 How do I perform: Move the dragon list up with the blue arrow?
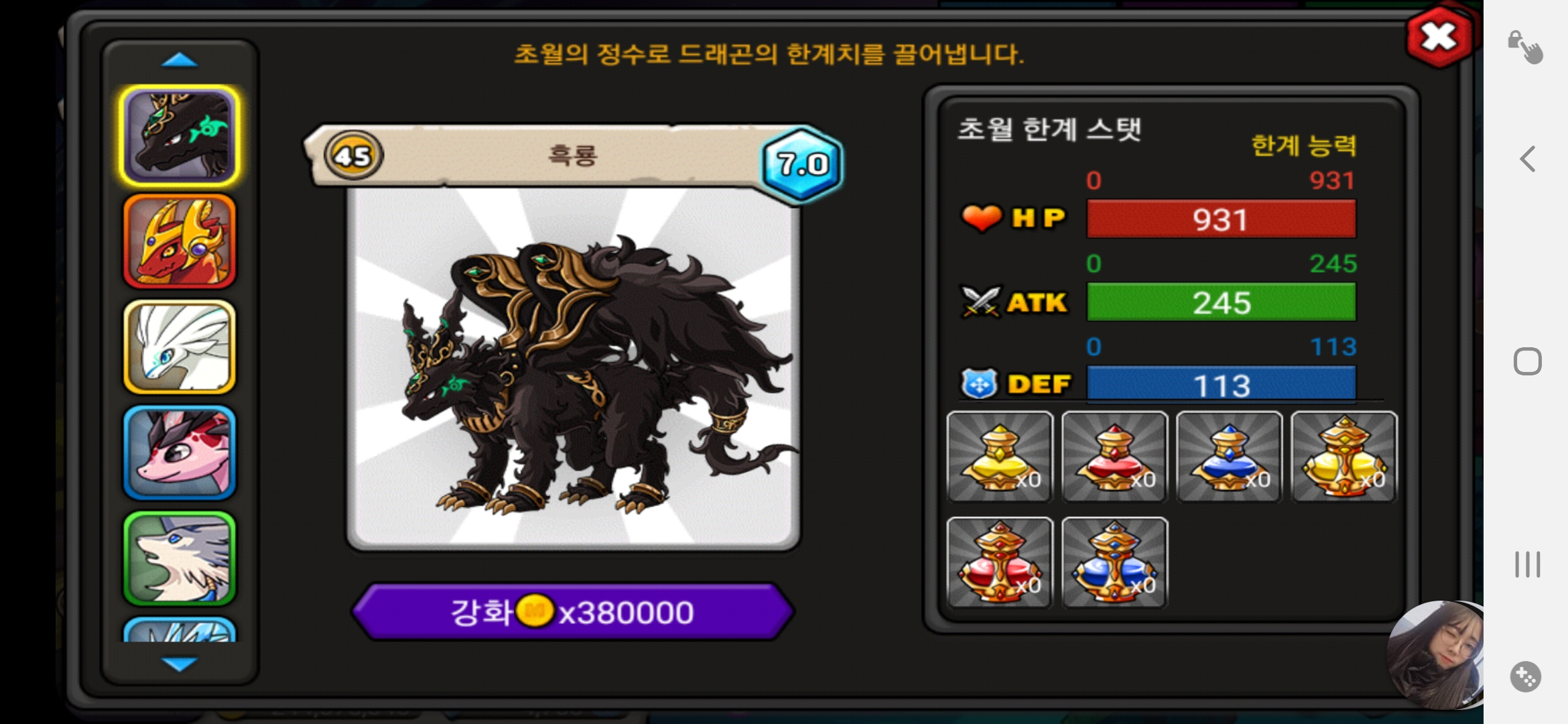180,61
